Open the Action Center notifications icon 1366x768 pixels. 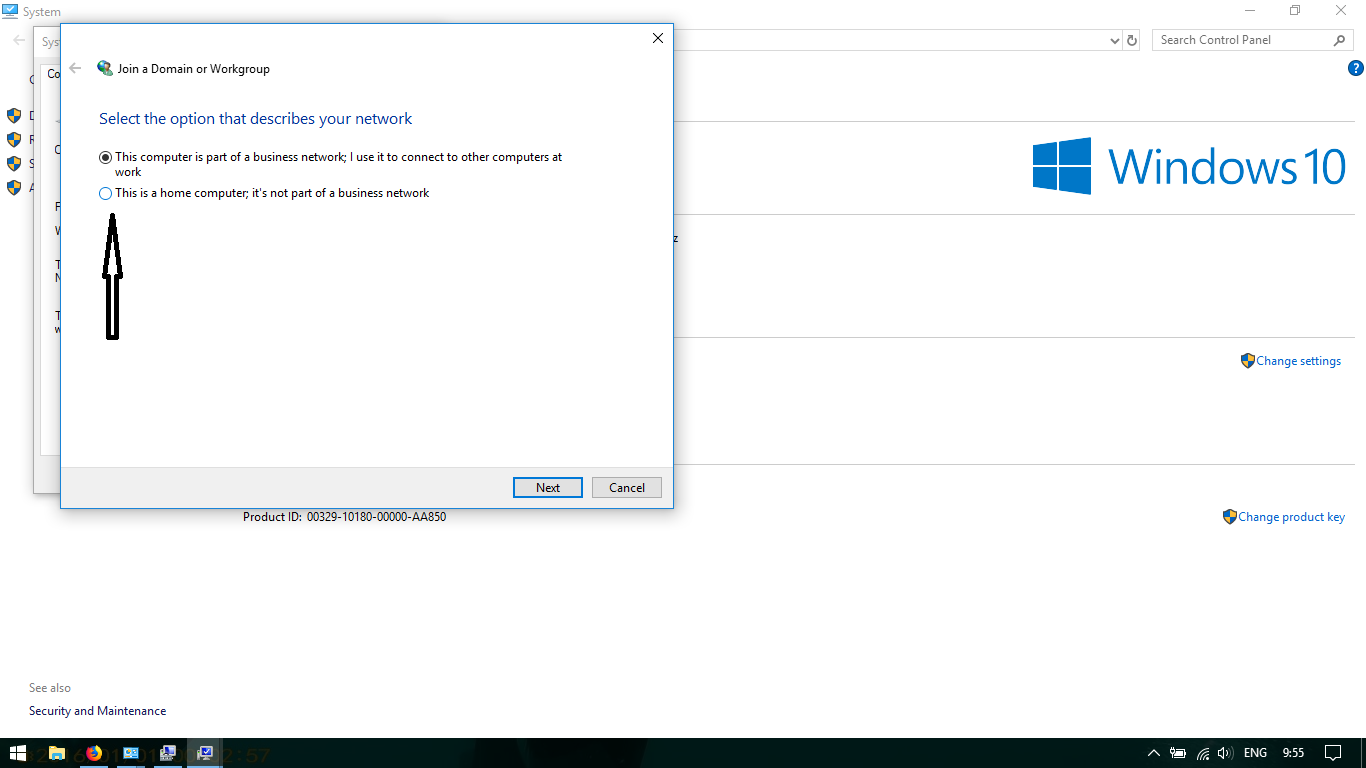coord(1332,753)
